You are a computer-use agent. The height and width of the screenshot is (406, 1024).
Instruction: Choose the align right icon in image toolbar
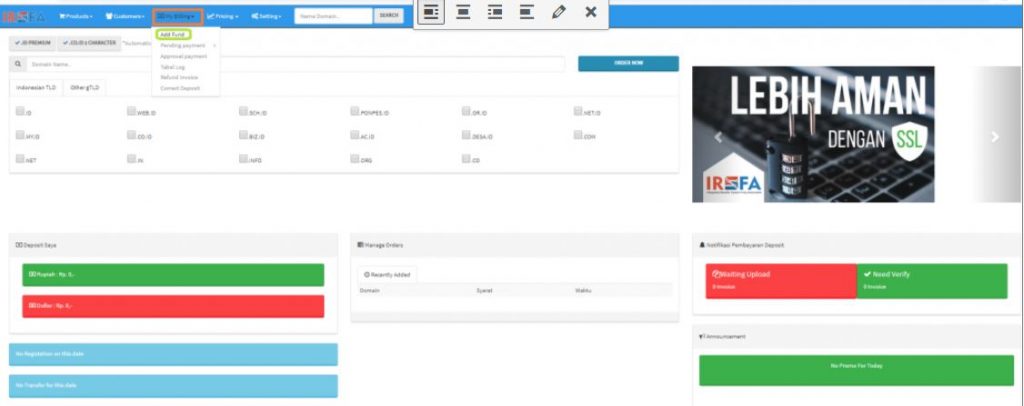tap(495, 12)
